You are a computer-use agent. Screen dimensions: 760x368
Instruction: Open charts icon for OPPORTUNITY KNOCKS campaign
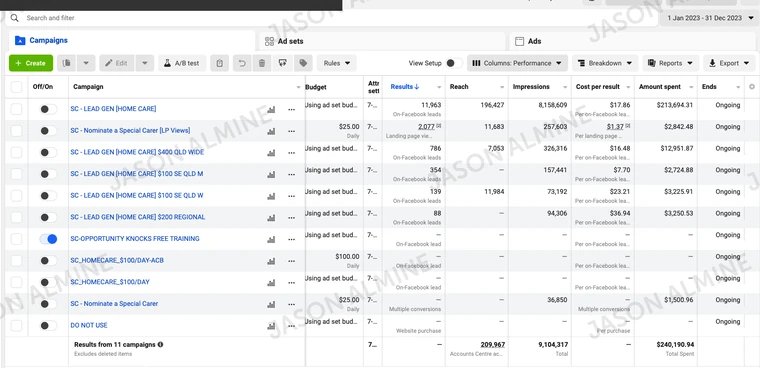click(x=271, y=240)
